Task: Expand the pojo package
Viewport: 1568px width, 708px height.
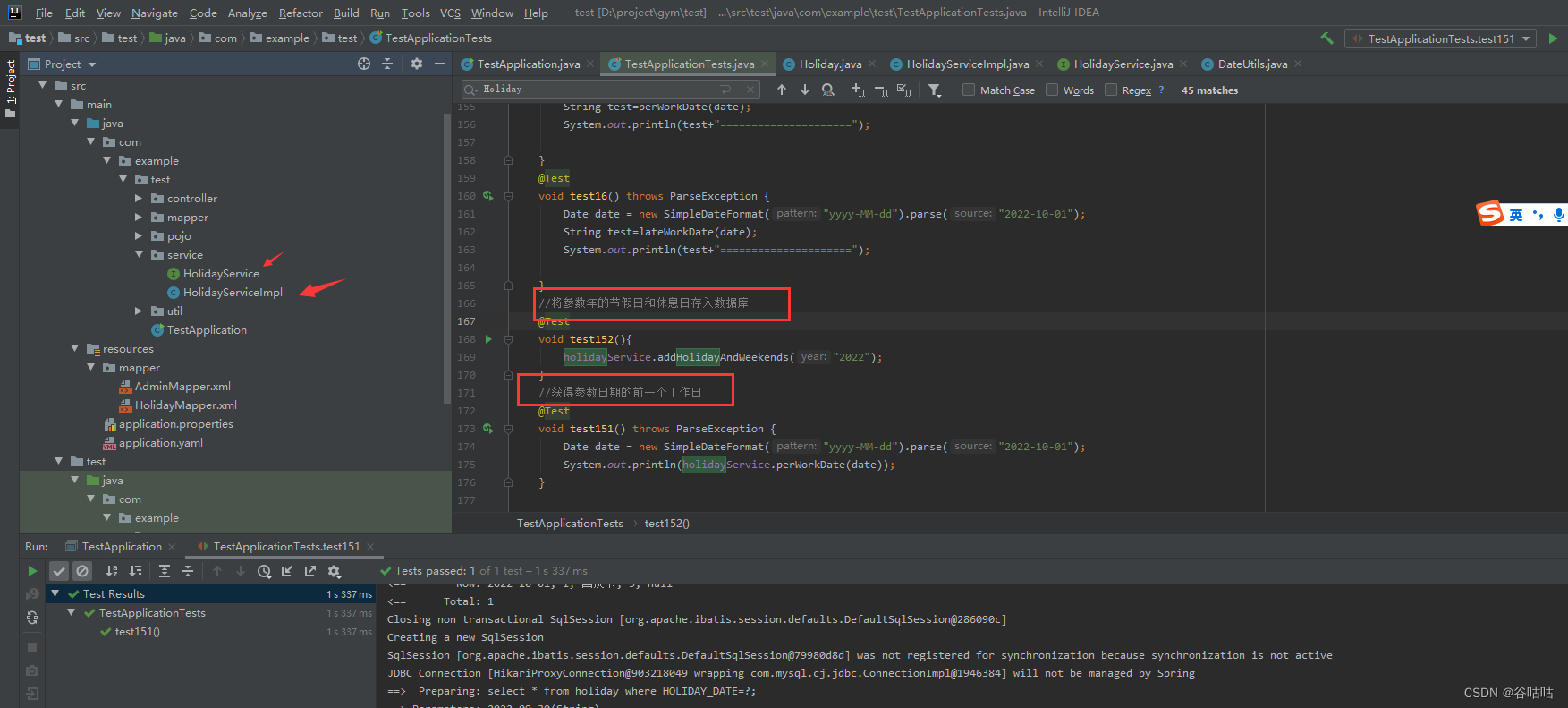Action: [139, 236]
